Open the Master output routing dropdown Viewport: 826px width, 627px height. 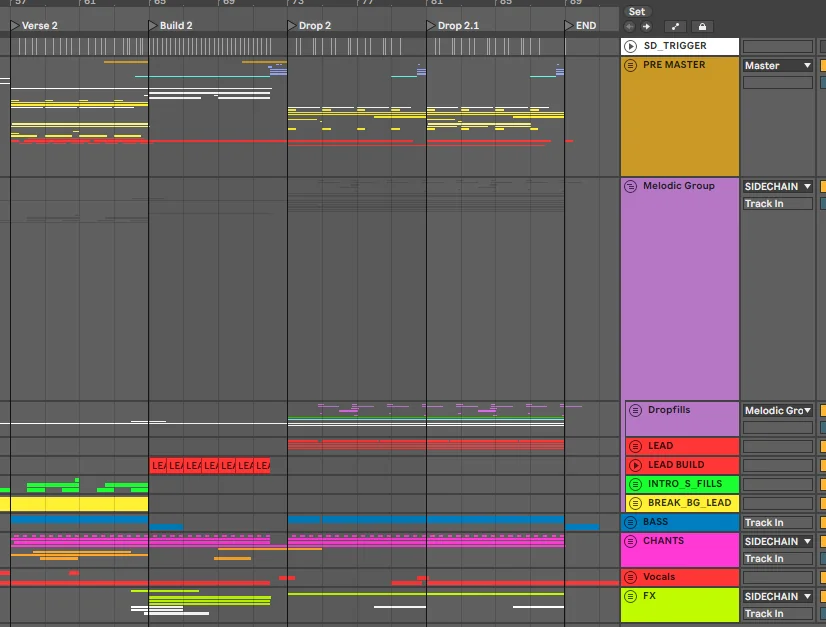(x=778, y=65)
